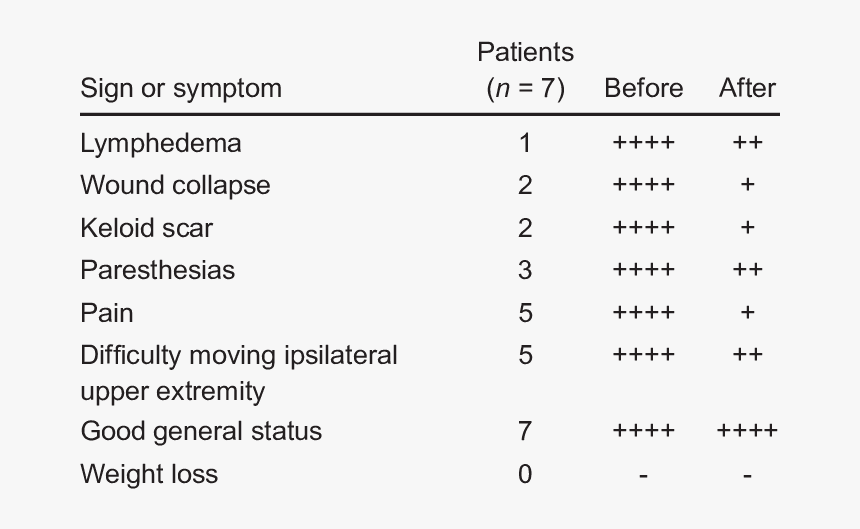Click the Before dash for Weight loss
This screenshot has height=529, width=860.
[x=643, y=475]
